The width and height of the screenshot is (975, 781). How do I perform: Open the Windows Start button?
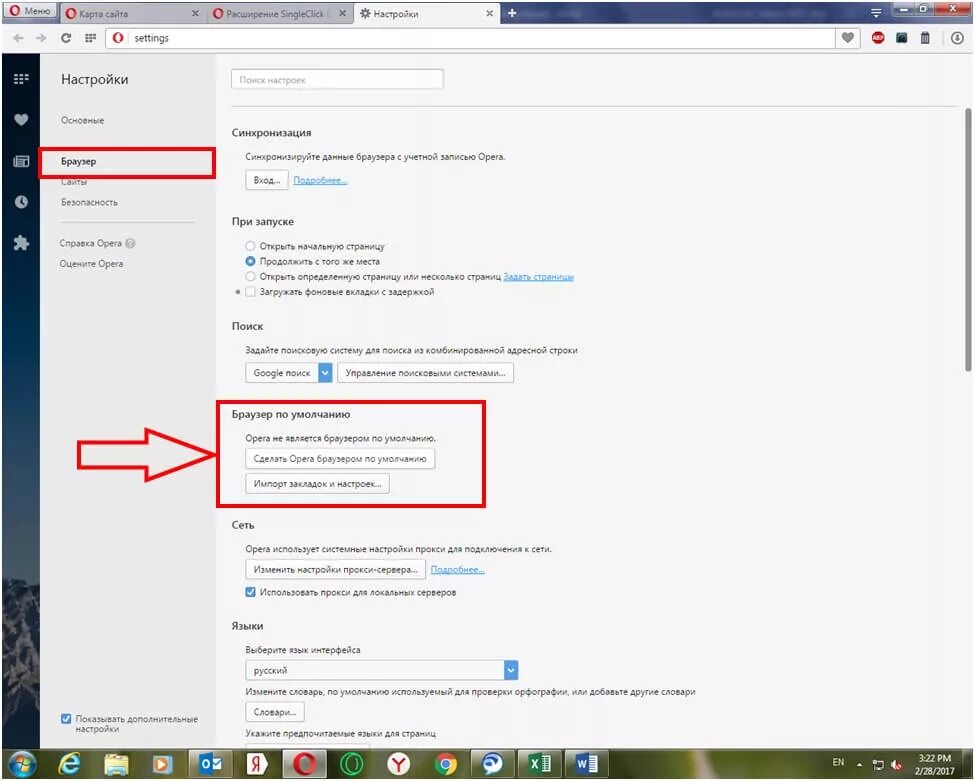(21, 764)
